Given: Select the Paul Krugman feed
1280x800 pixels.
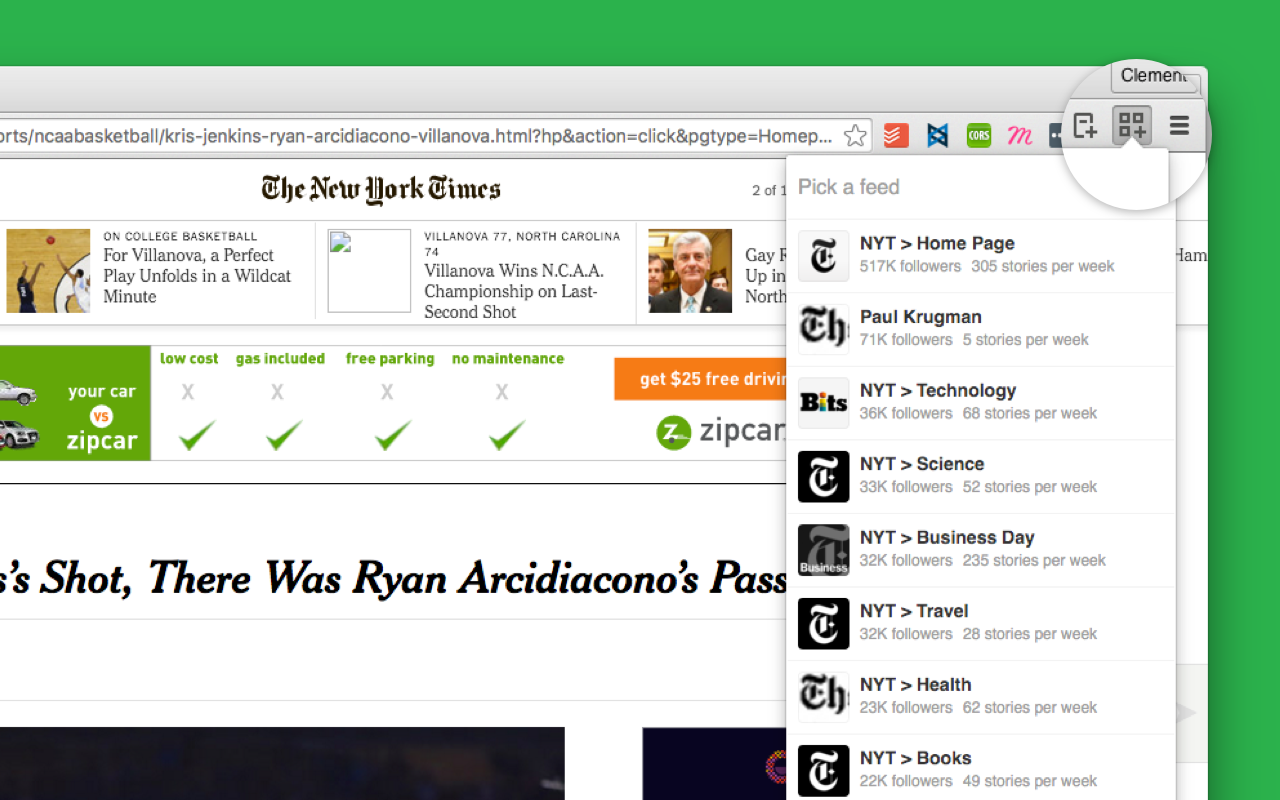Looking at the screenshot, I should tap(981, 329).
